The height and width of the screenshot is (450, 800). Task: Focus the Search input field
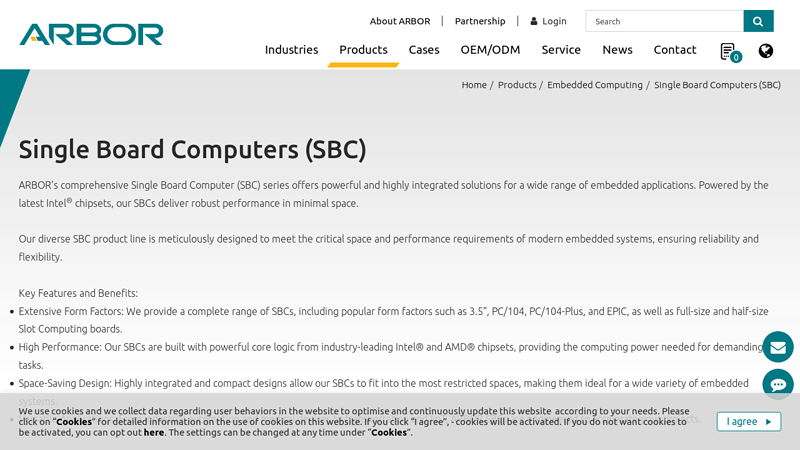pyautogui.click(x=664, y=21)
